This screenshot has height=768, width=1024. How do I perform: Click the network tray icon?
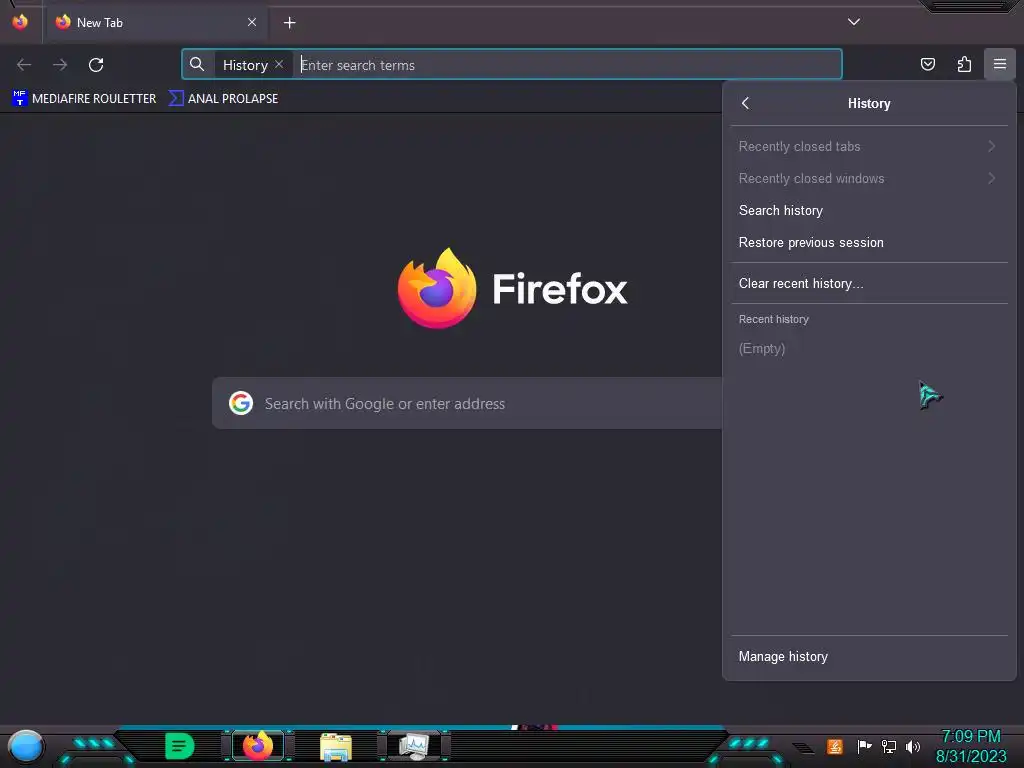coord(889,746)
